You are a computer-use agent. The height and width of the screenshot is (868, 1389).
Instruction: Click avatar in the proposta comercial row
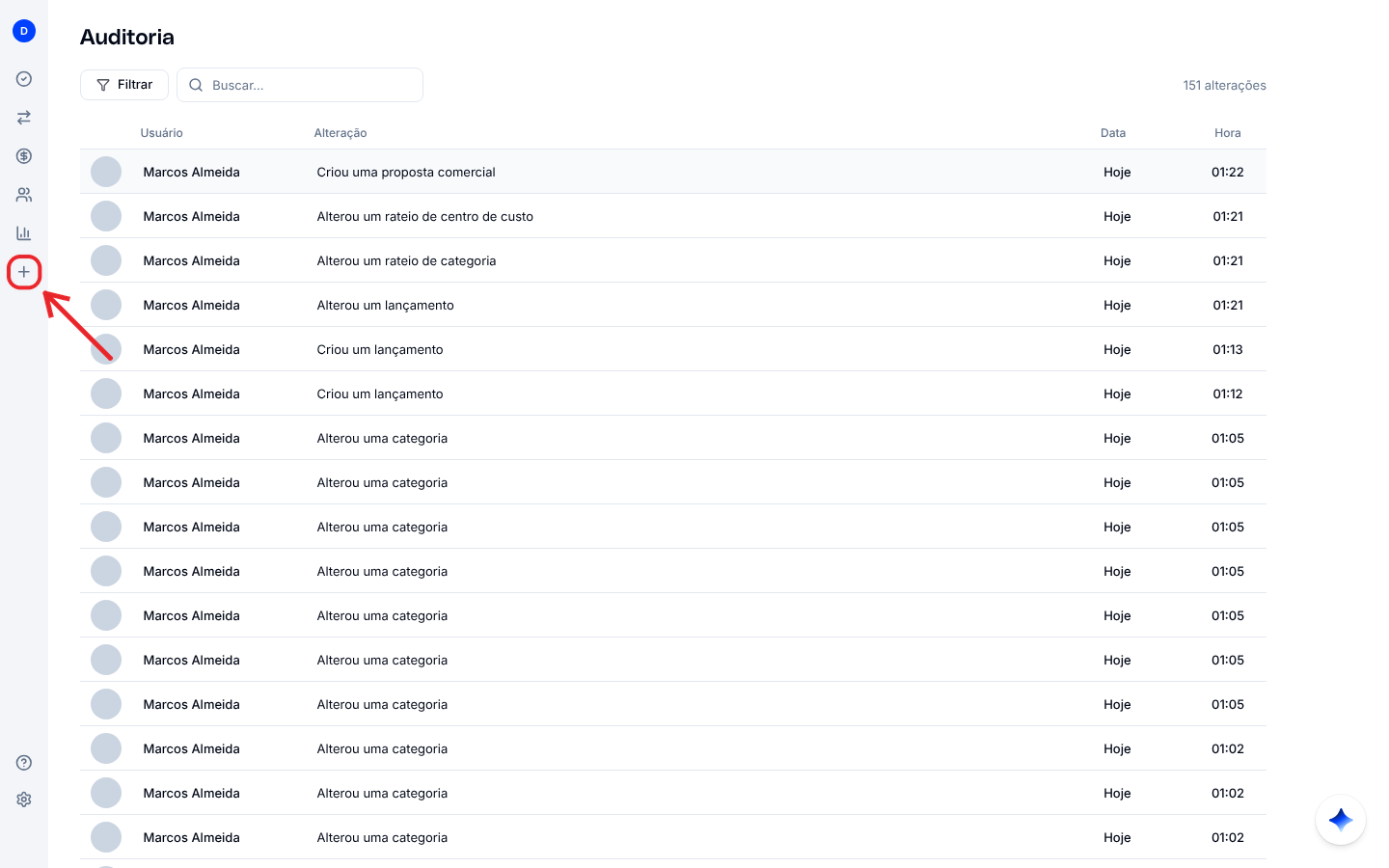[106, 172]
